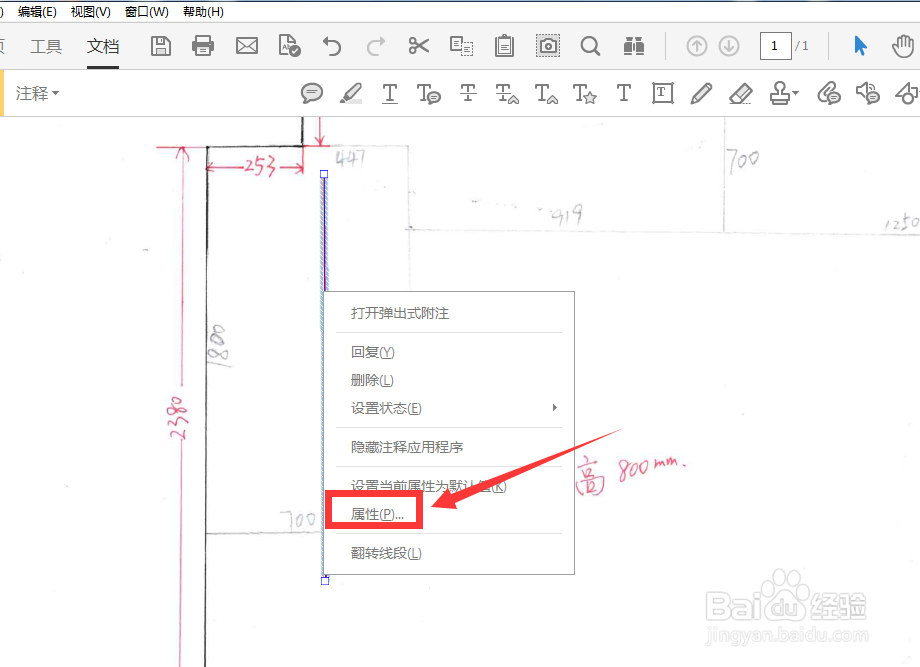This screenshot has height=667, width=920.
Task: Select the Pencil drawing tool
Action: point(701,93)
